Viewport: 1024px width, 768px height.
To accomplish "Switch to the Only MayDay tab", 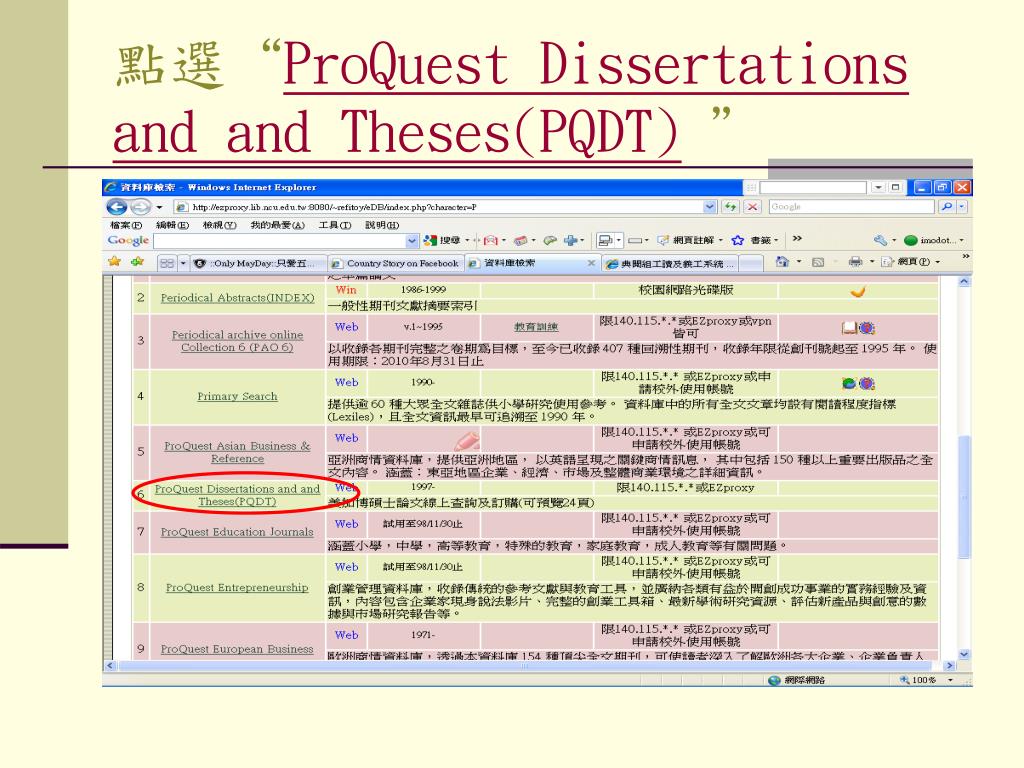I will [257, 263].
